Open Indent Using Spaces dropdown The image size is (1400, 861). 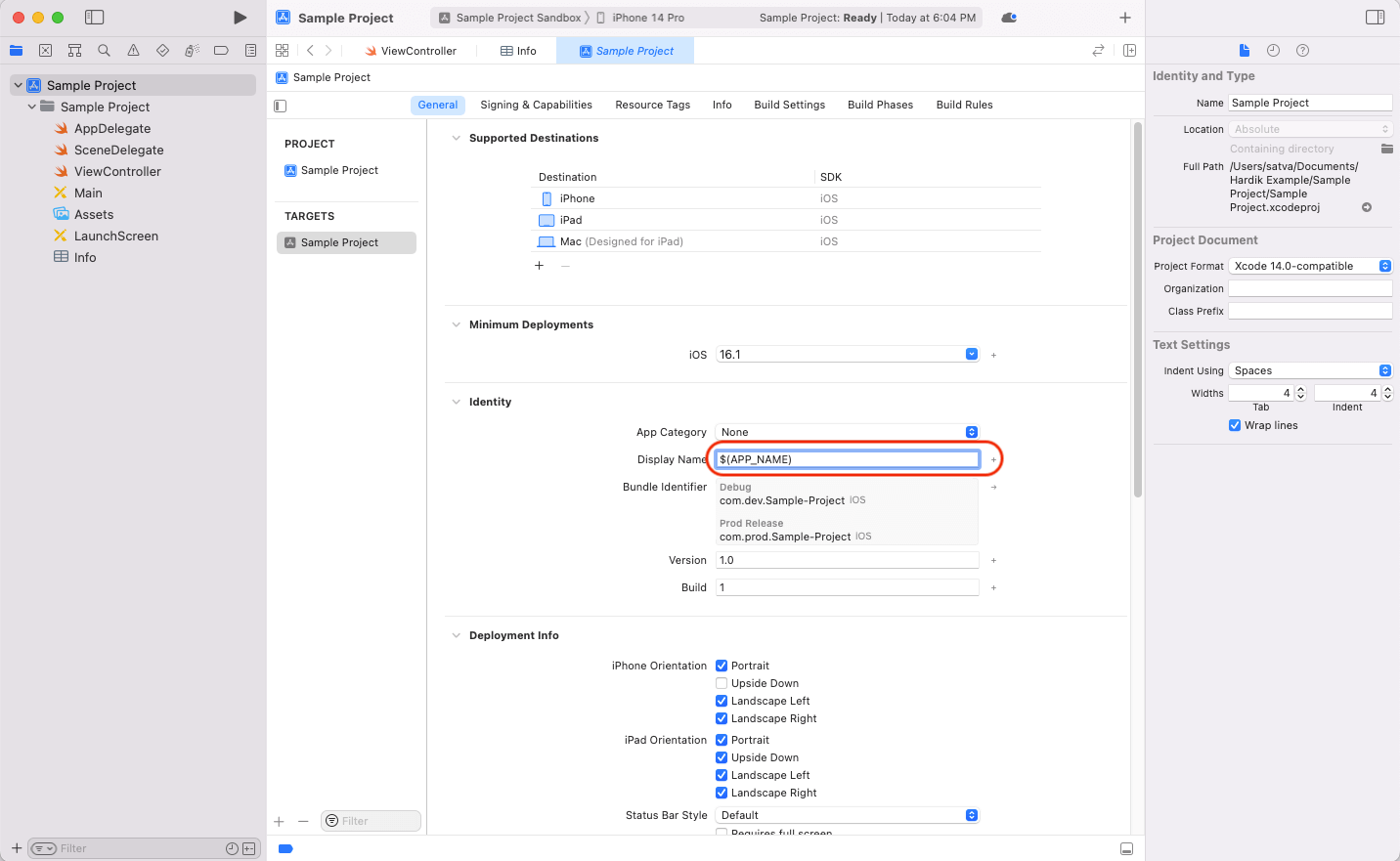pyautogui.click(x=1310, y=370)
